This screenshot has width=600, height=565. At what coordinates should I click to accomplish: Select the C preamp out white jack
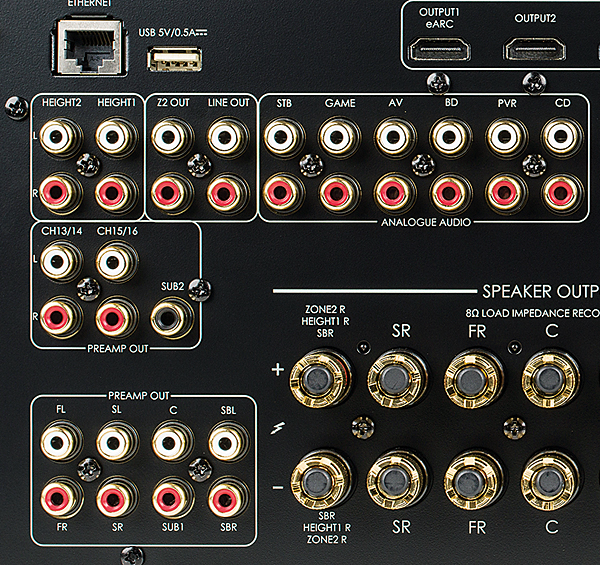tap(172, 442)
